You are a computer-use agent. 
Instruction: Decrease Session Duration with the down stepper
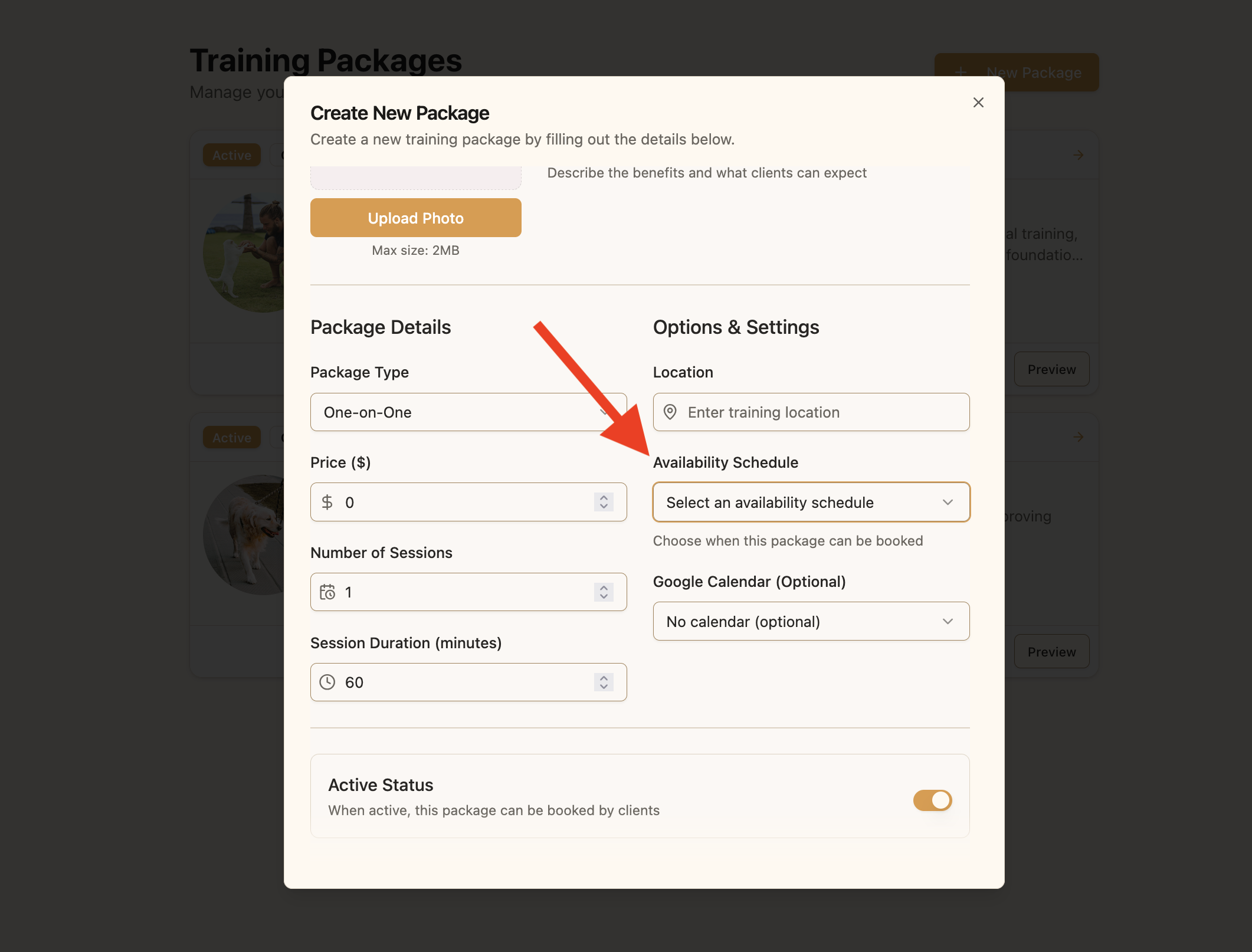pos(603,686)
